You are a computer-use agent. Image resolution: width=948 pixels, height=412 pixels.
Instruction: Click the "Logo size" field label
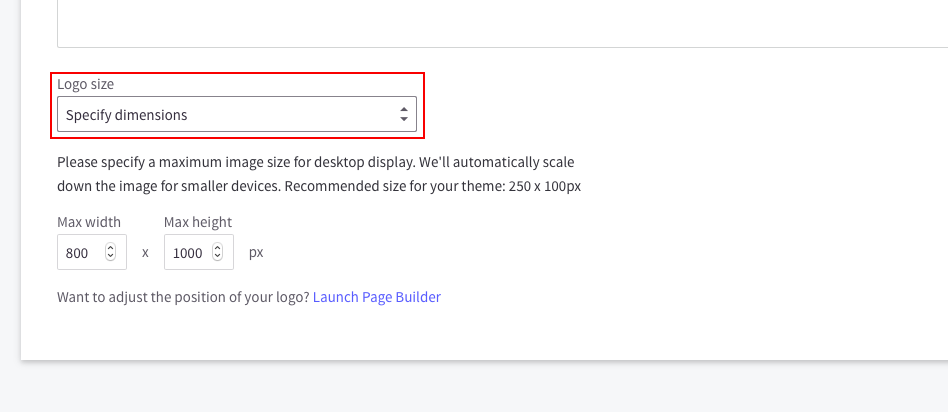click(85, 85)
